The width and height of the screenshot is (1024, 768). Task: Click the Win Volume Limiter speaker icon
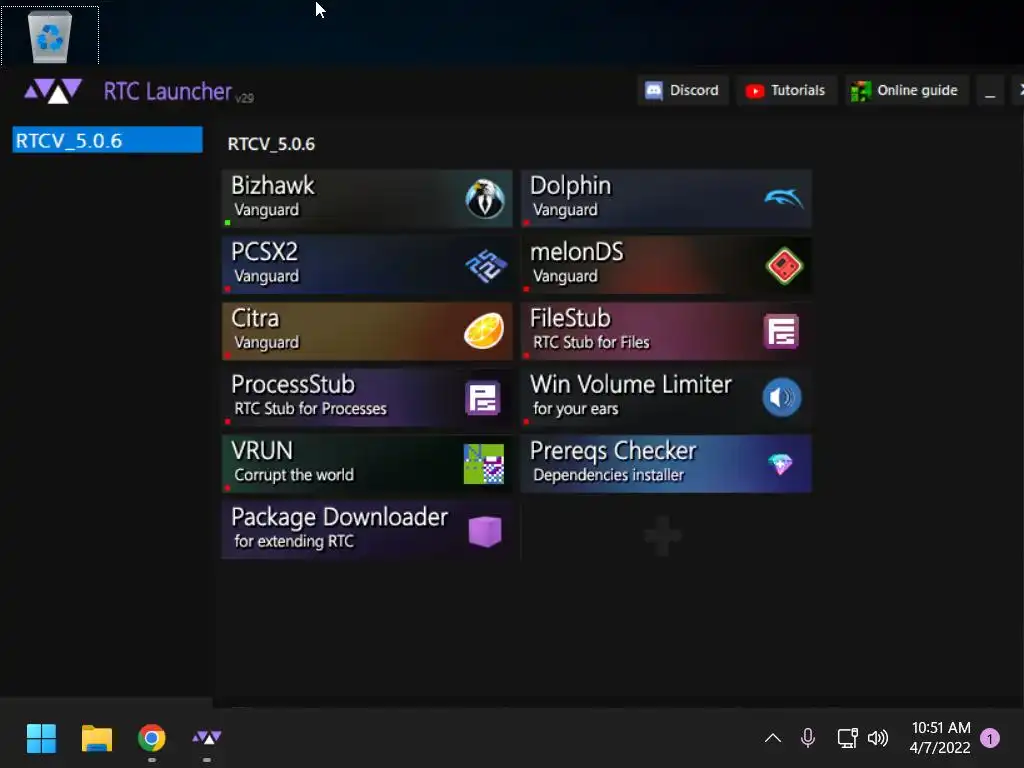(x=782, y=397)
